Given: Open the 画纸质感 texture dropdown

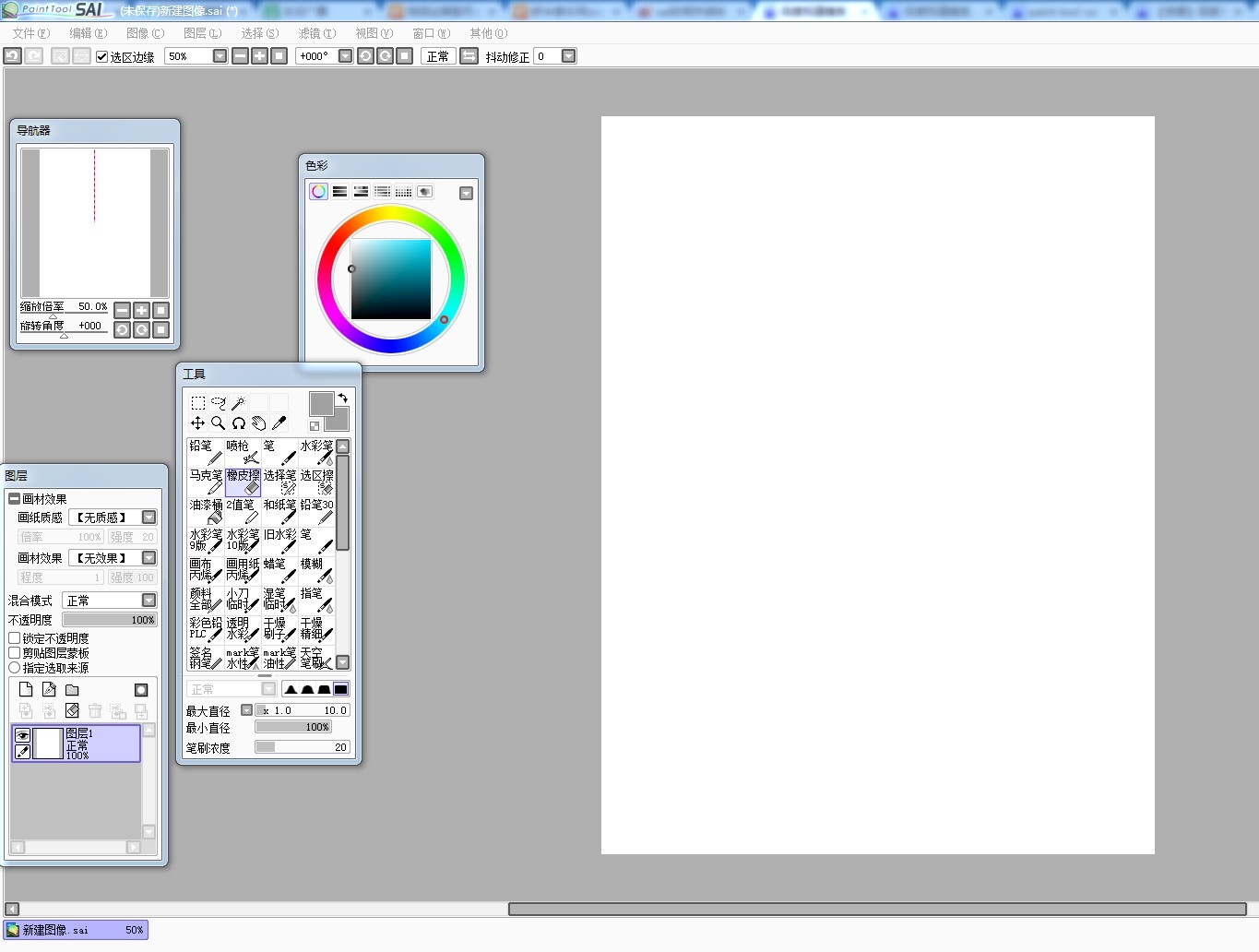Looking at the screenshot, I should (148, 518).
